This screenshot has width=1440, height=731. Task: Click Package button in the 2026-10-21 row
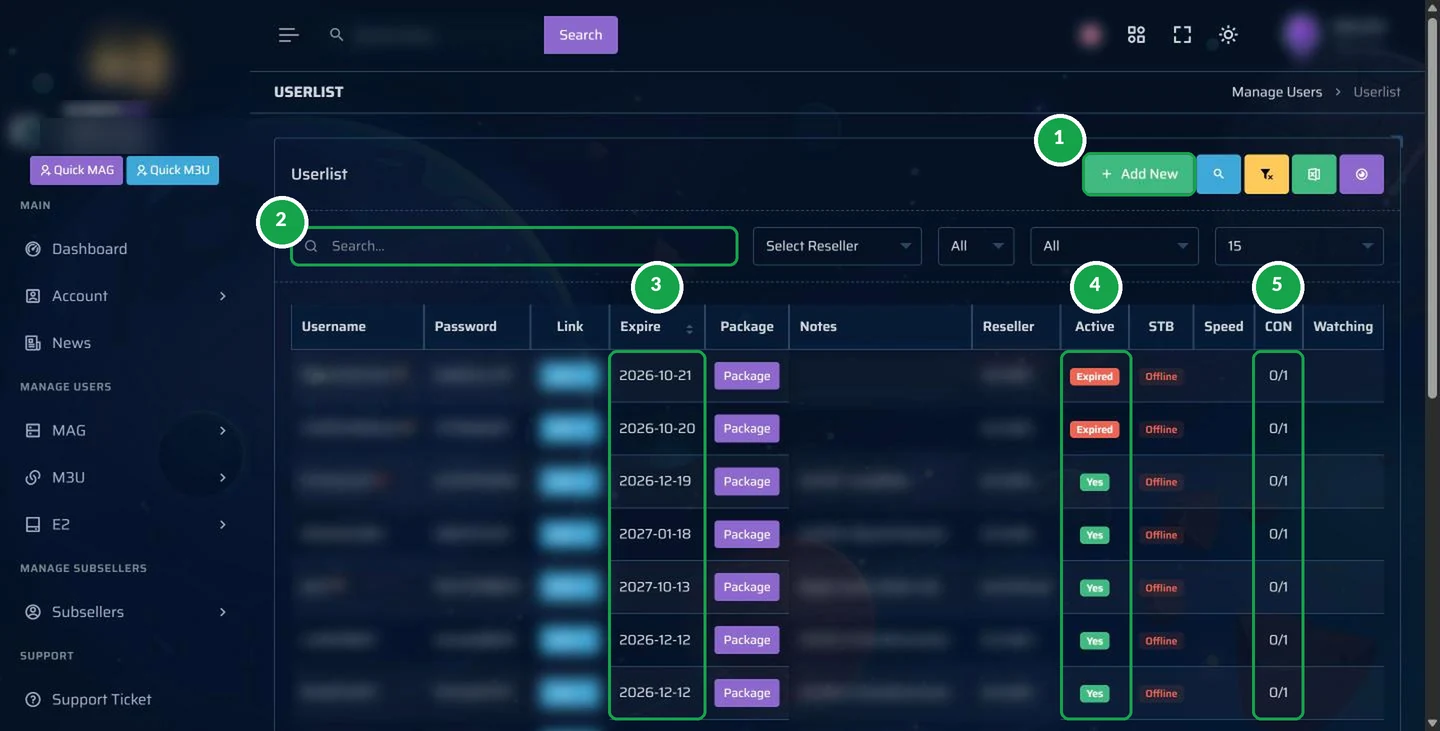click(x=747, y=376)
